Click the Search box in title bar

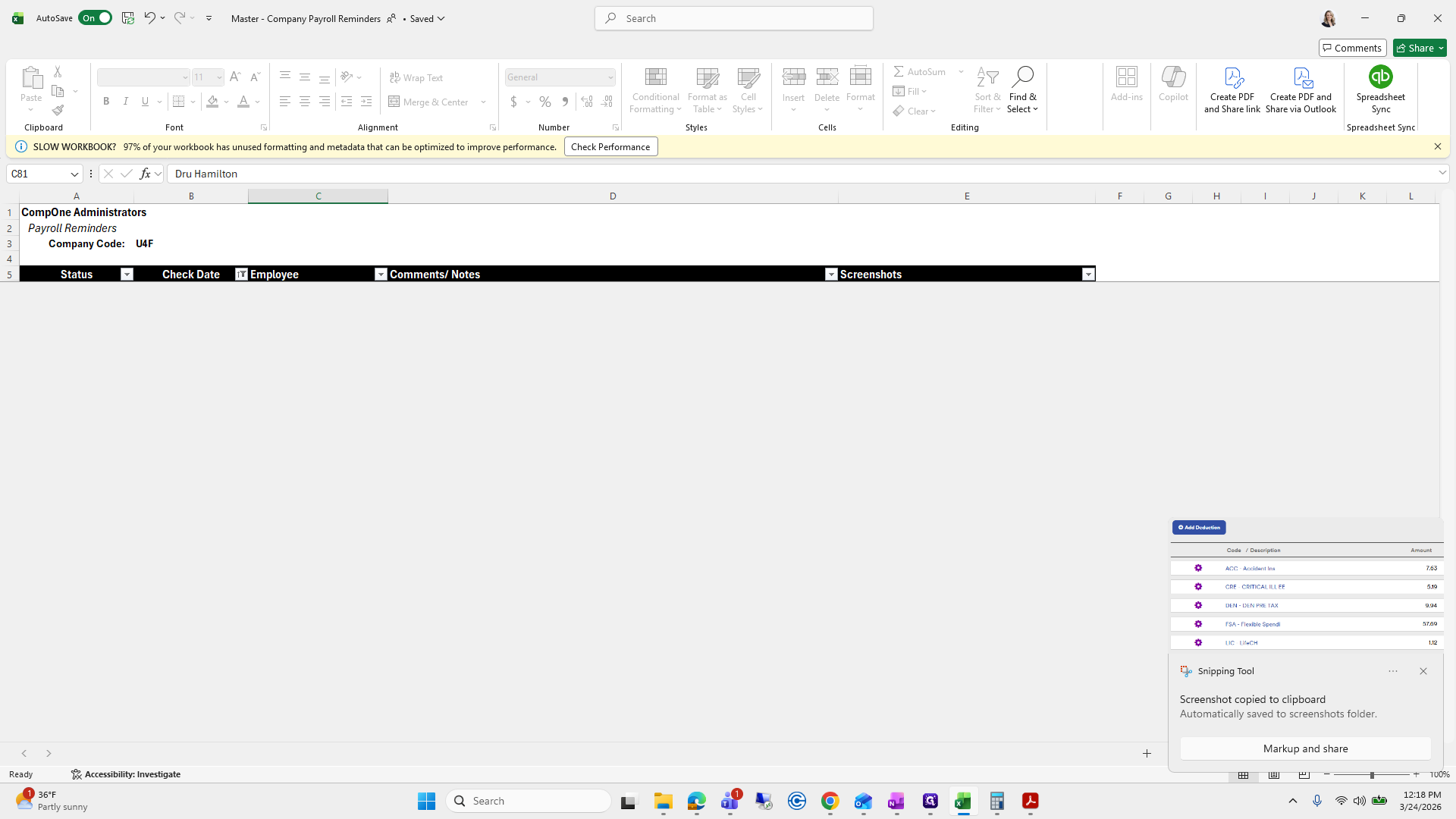tap(733, 18)
